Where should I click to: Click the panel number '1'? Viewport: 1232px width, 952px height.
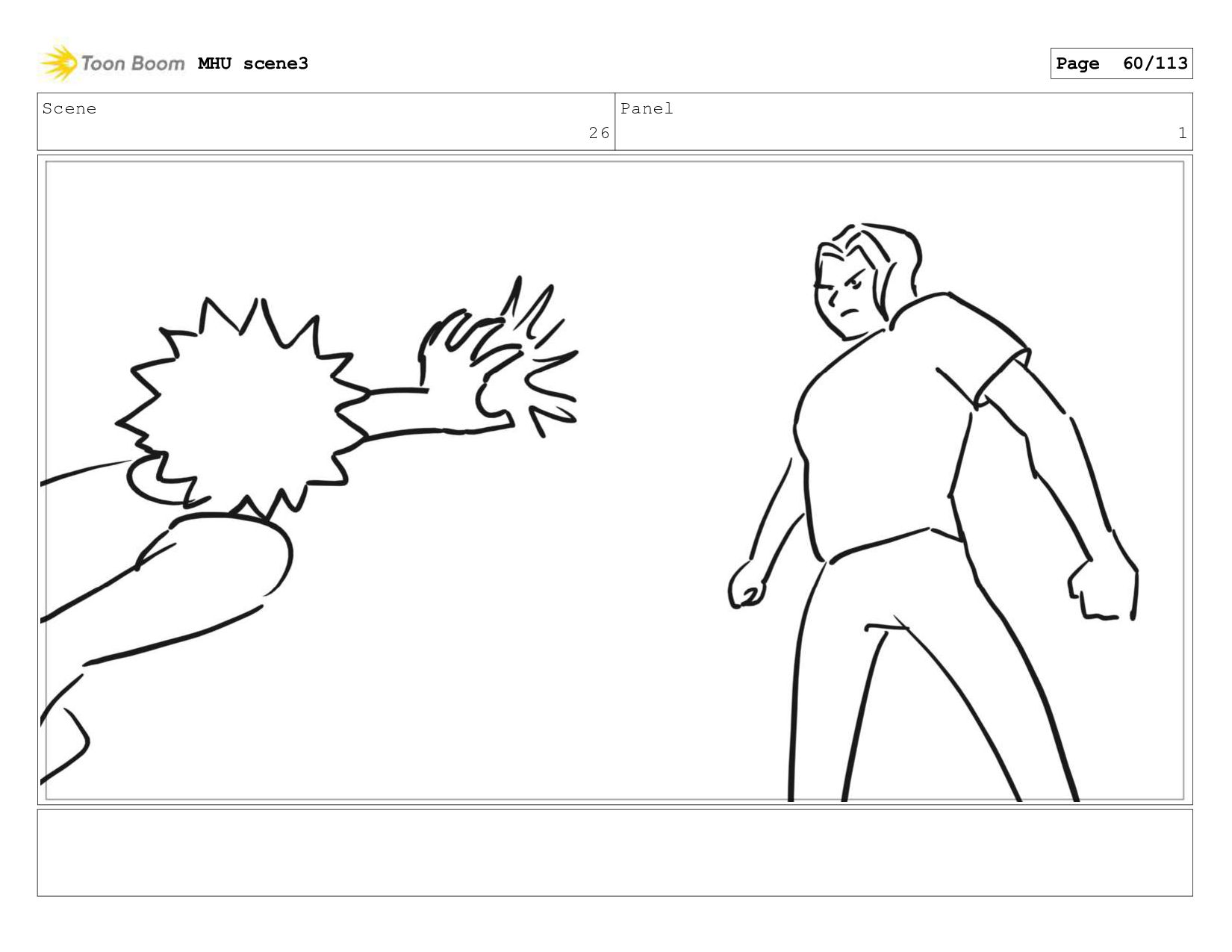point(1182,133)
